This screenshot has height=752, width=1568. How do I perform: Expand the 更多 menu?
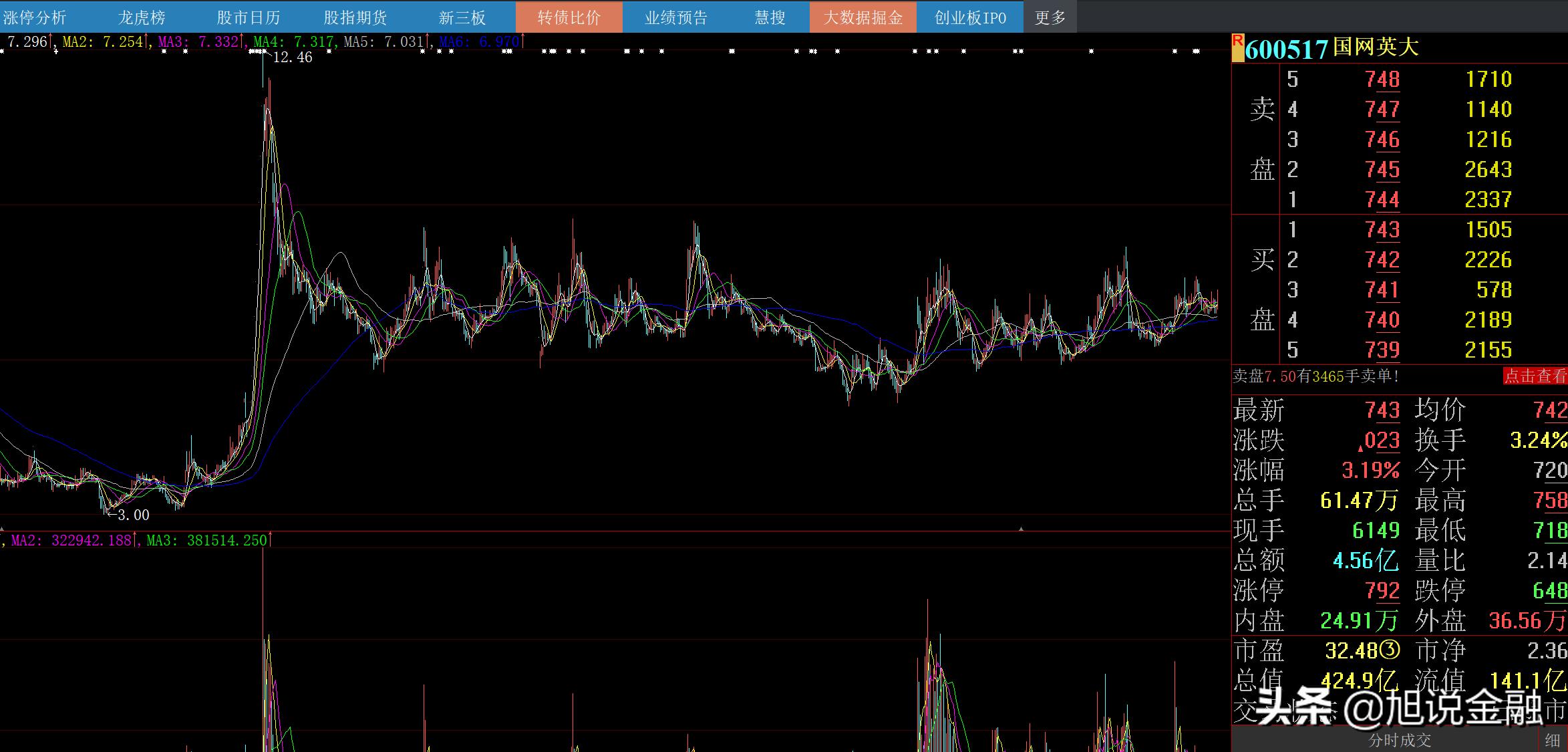click(1050, 17)
